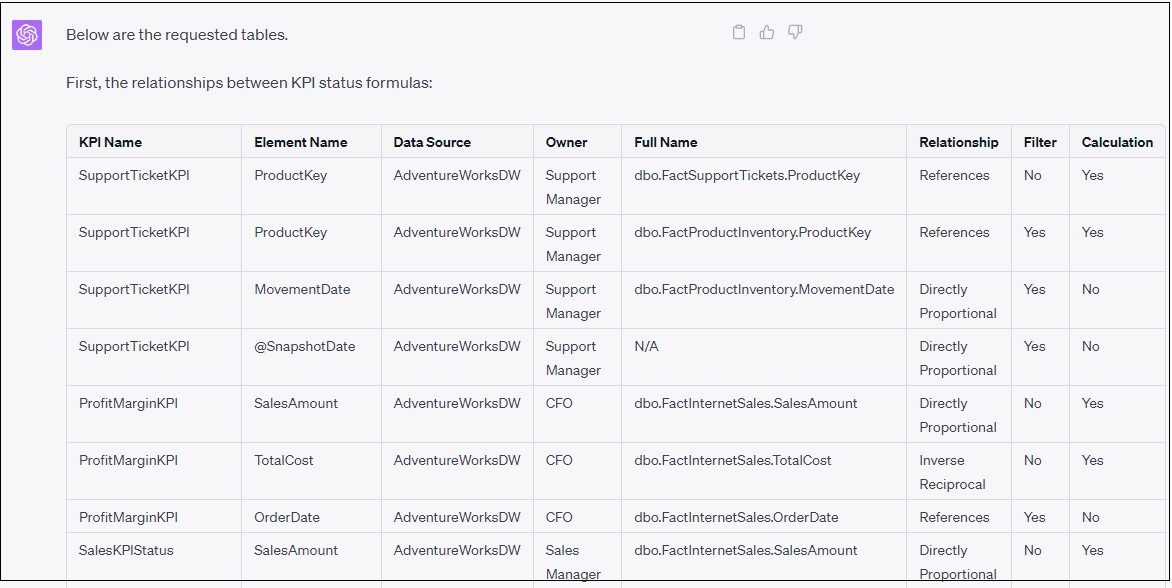Screen dimensions: 1172x588
Task: Select the Relationship column header
Action: pyautogui.click(x=958, y=142)
